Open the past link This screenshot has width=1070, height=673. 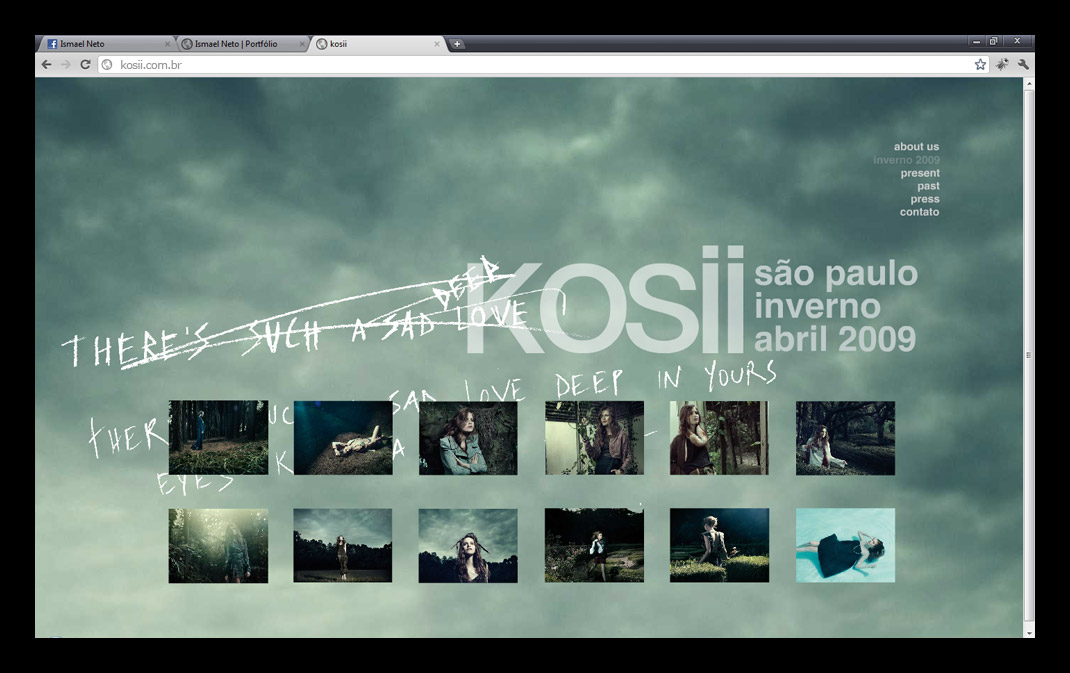click(928, 186)
